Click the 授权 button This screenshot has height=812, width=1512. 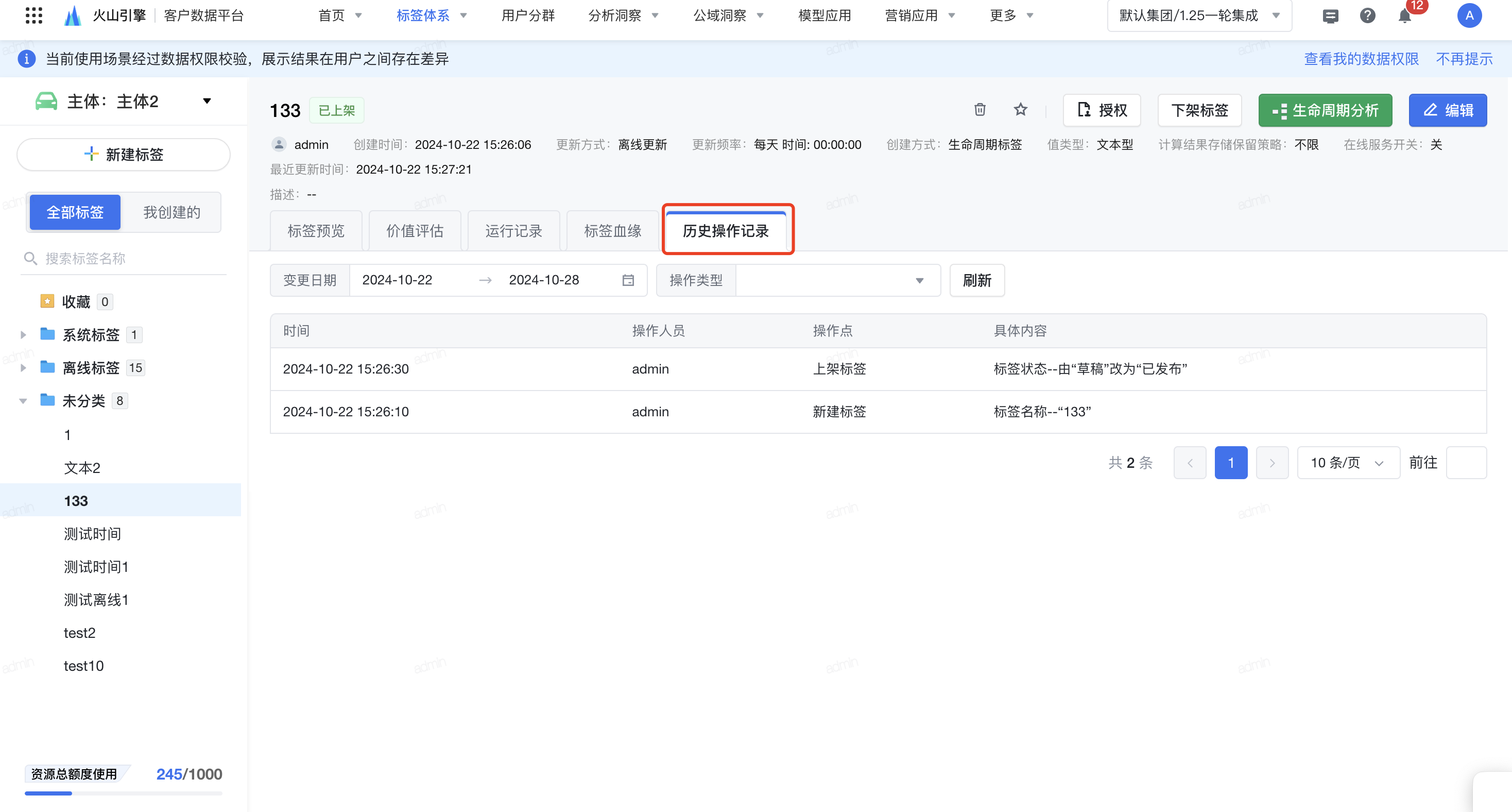click(1102, 110)
